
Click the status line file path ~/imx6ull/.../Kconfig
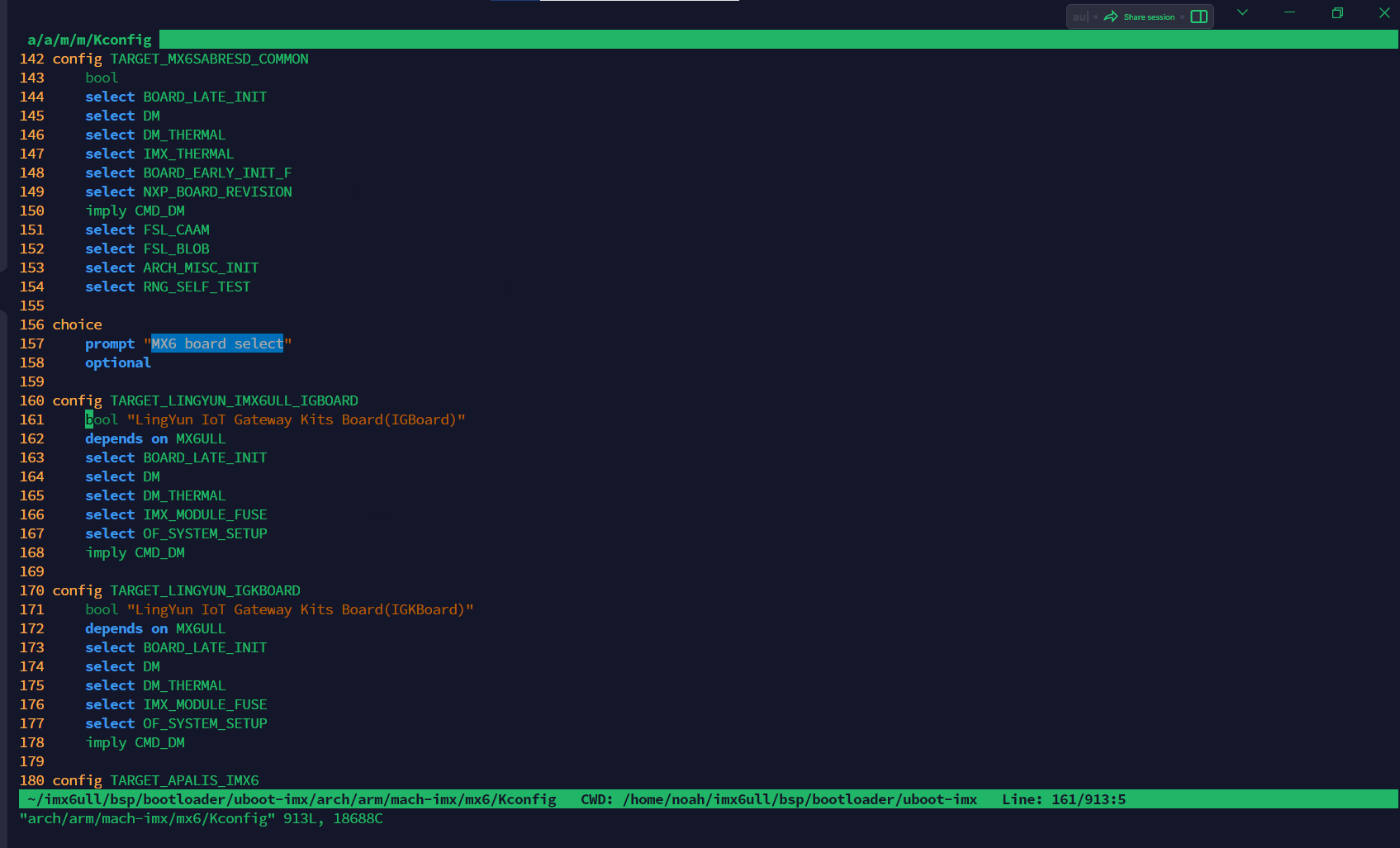click(292, 799)
